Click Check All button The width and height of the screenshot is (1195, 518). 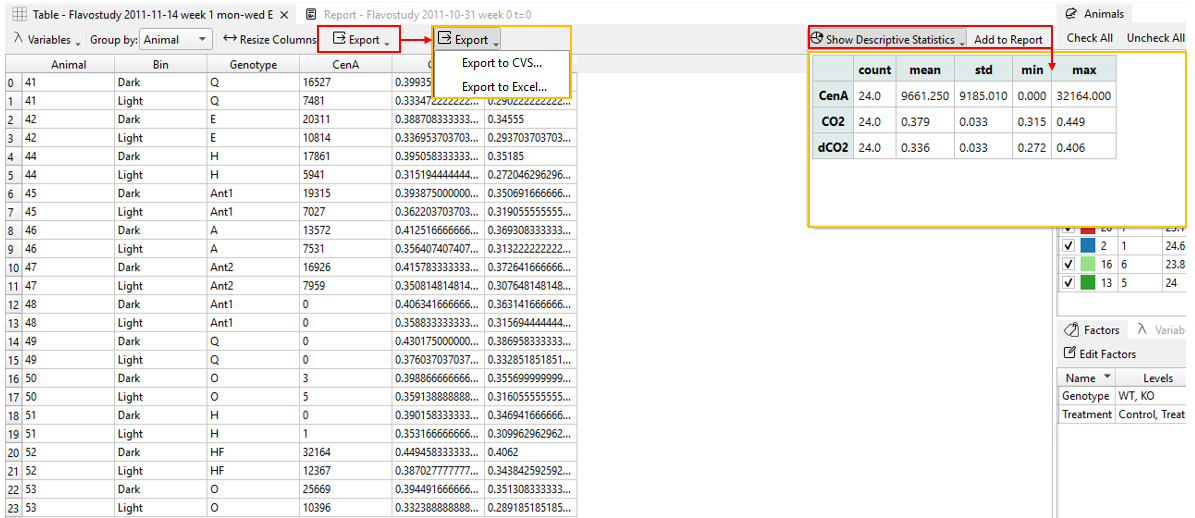(1089, 37)
